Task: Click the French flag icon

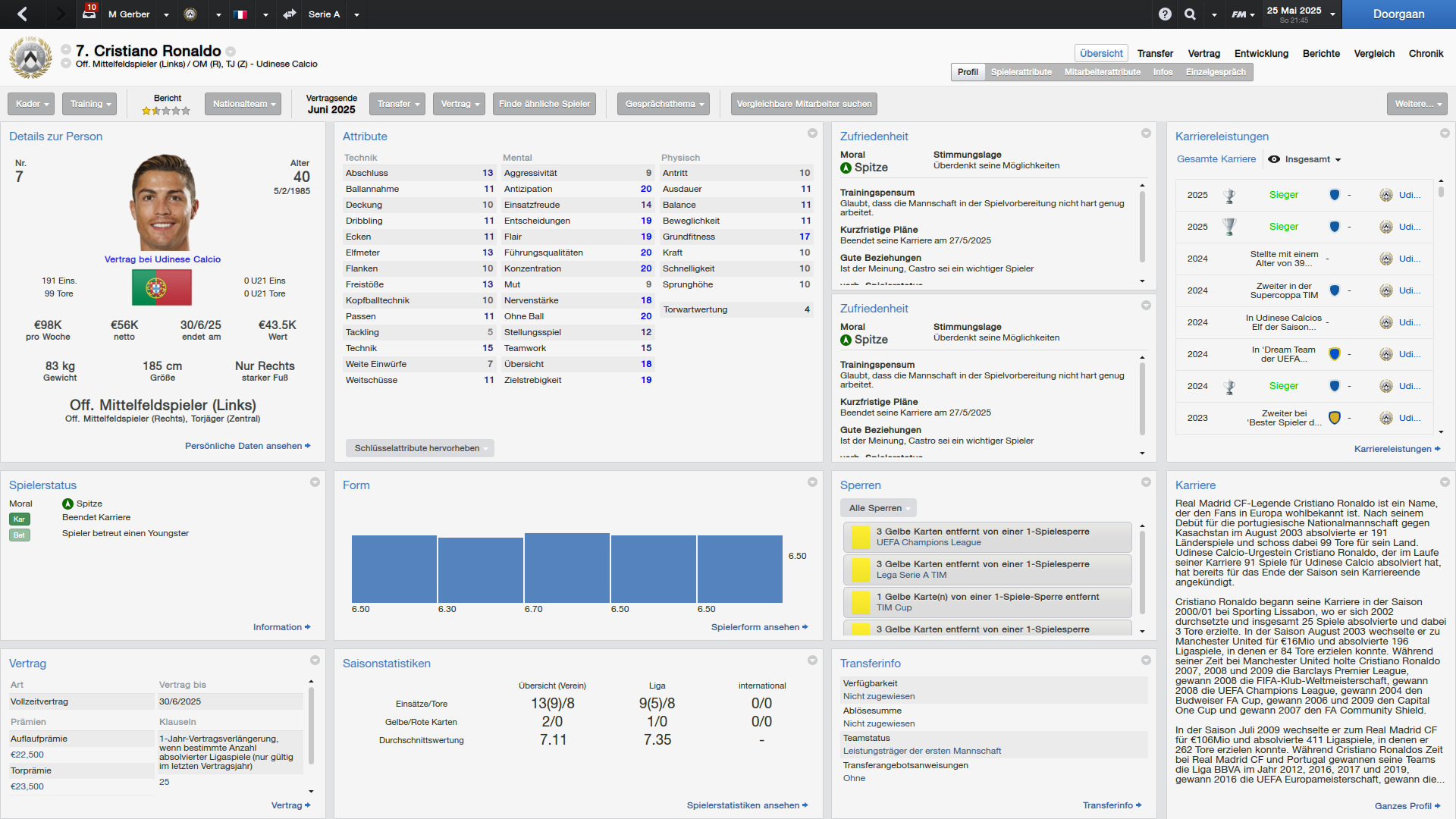Action: click(x=240, y=14)
